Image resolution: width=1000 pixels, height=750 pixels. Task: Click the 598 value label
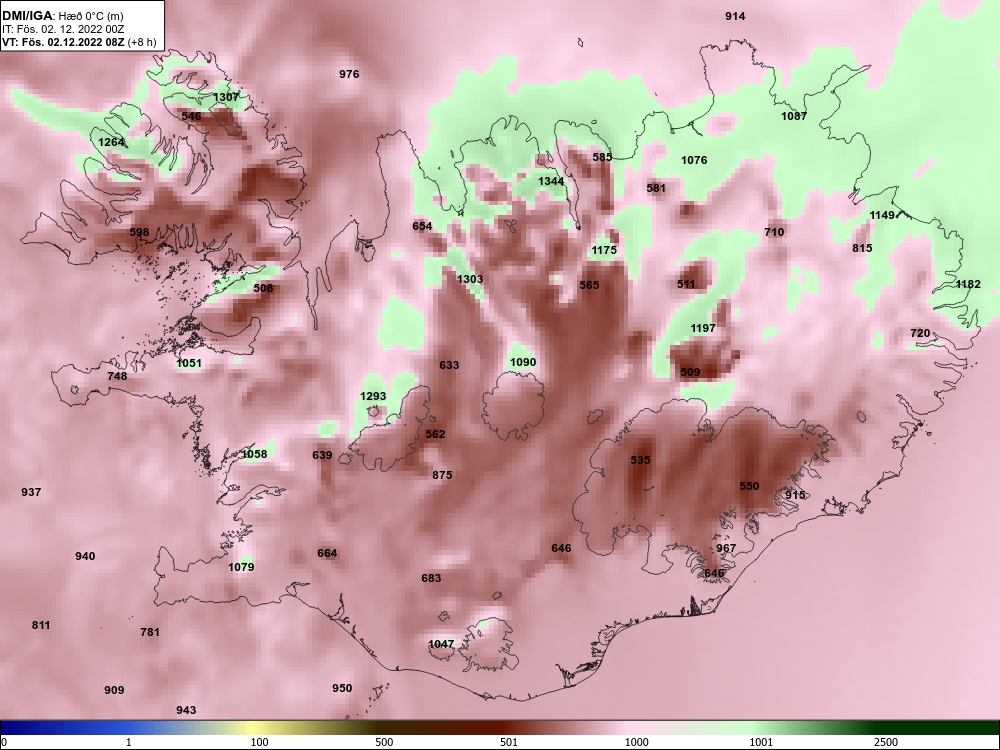[139, 232]
